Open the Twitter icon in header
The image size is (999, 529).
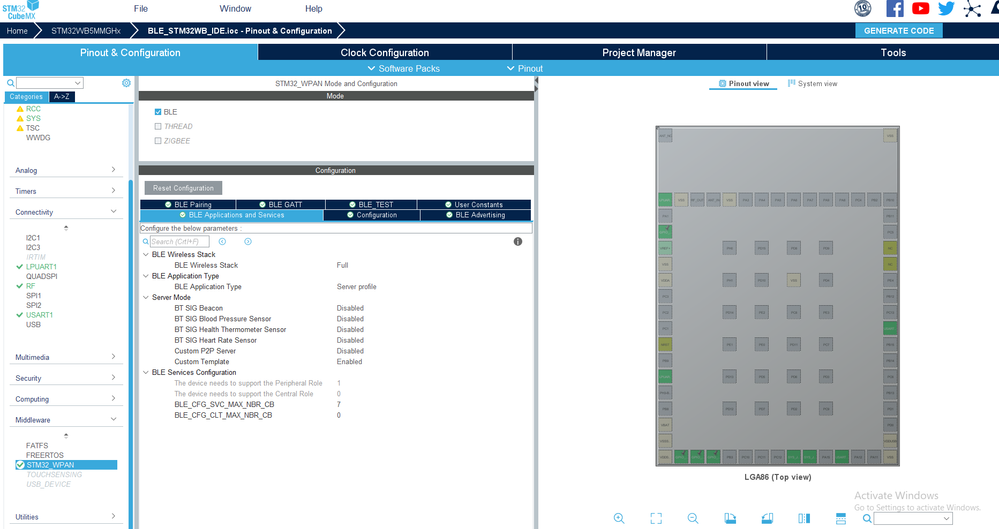(x=946, y=8)
